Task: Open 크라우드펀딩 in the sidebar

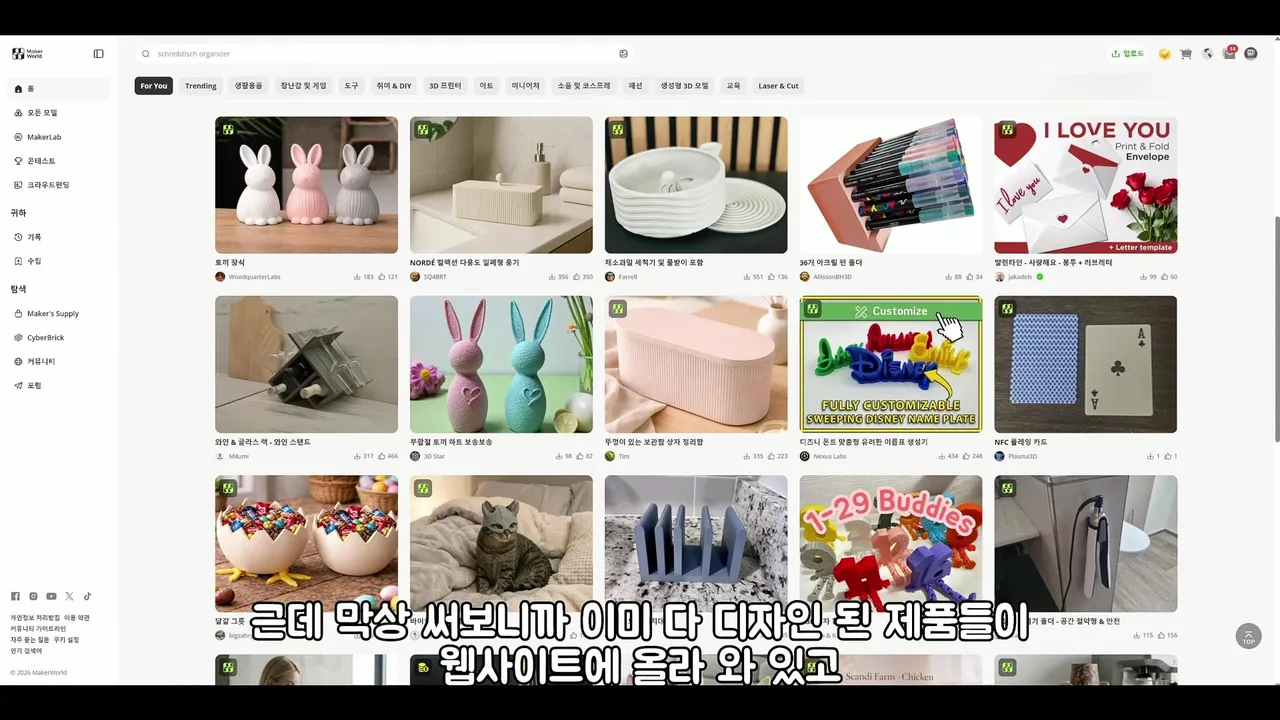Action: 60,185
